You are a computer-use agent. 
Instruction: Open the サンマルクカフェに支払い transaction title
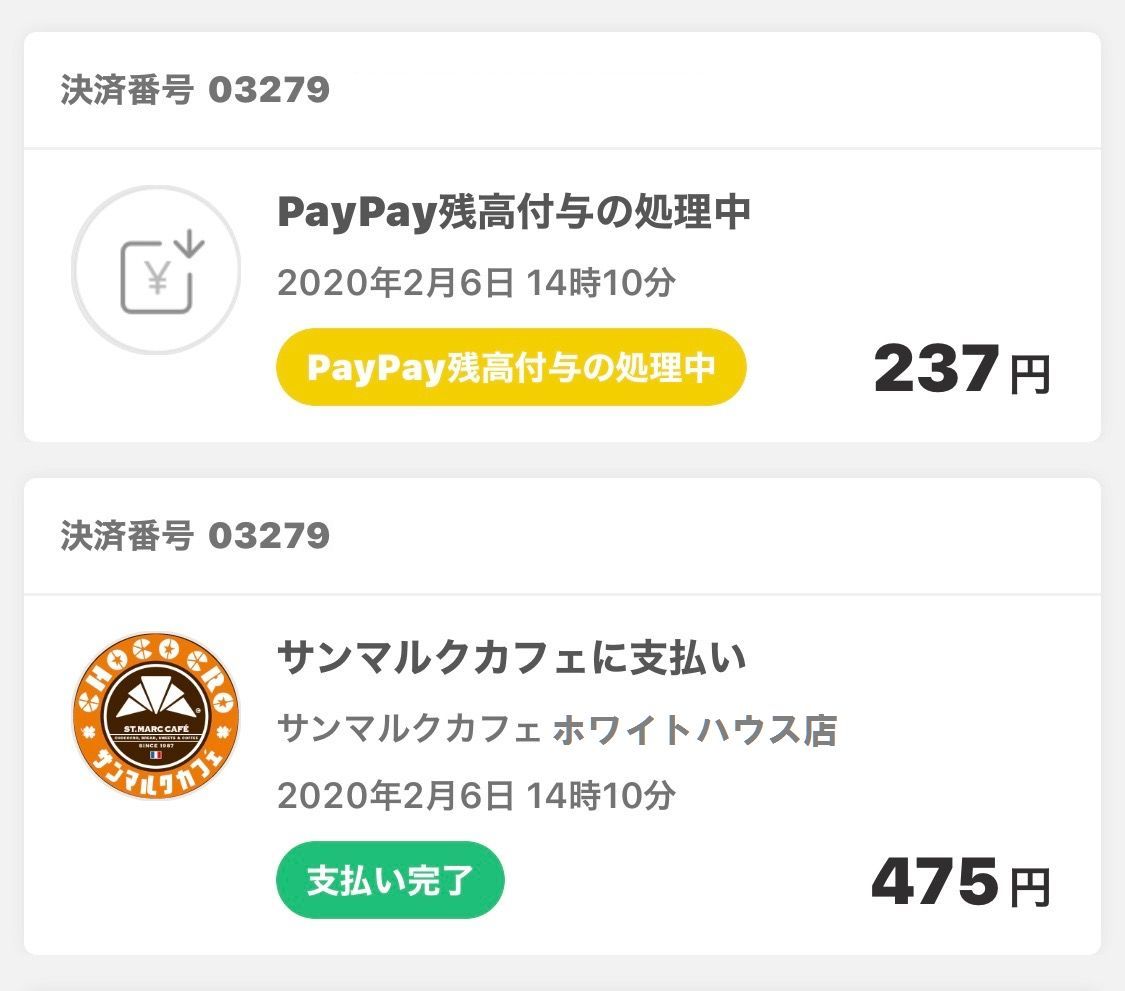pyautogui.click(x=511, y=658)
